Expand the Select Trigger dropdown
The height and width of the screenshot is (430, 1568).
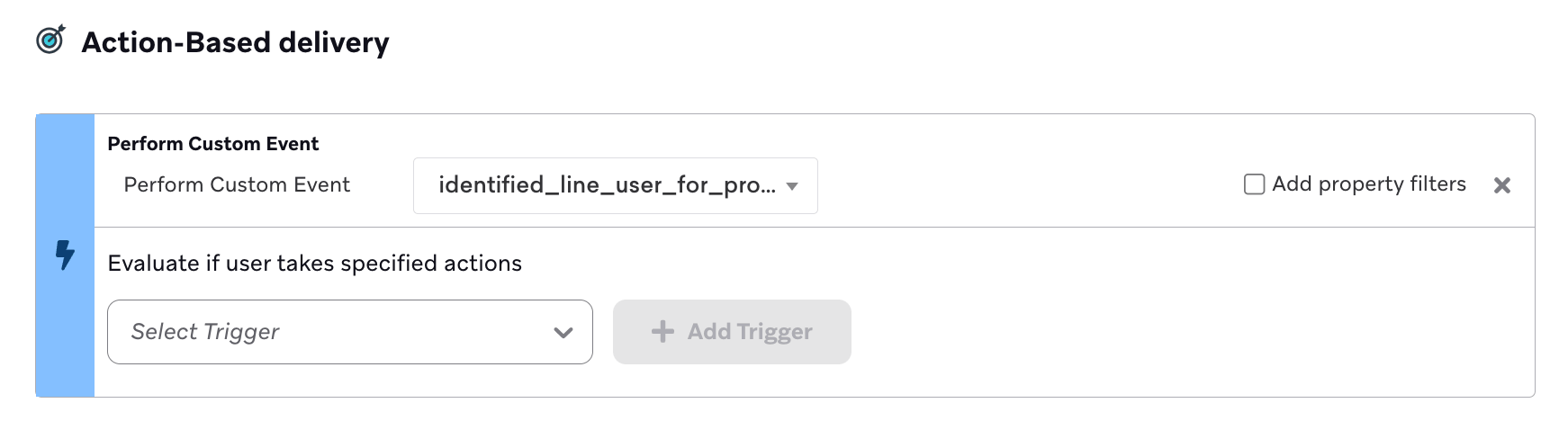click(350, 332)
